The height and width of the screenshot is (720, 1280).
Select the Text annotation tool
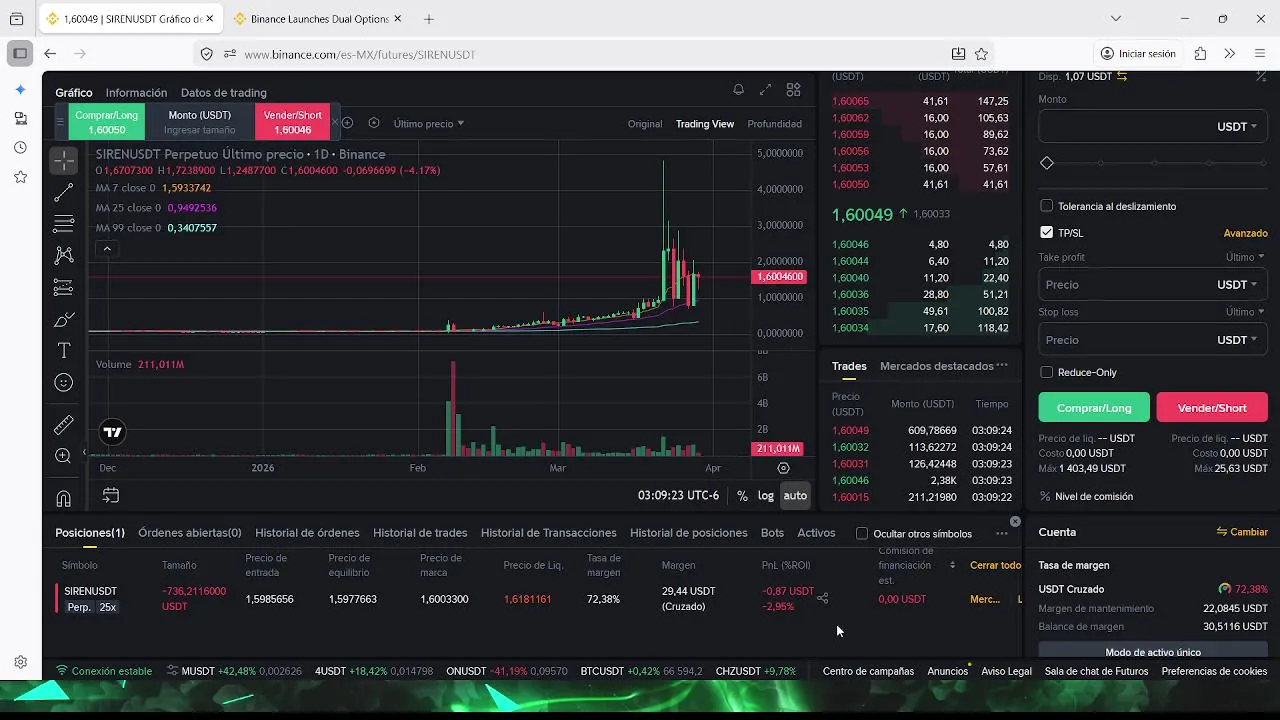(x=64, y=351)
